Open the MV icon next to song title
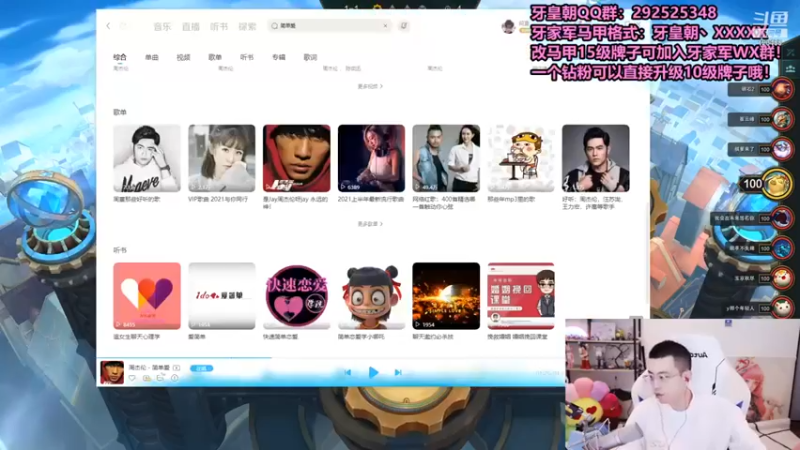 tap(177, 367)
